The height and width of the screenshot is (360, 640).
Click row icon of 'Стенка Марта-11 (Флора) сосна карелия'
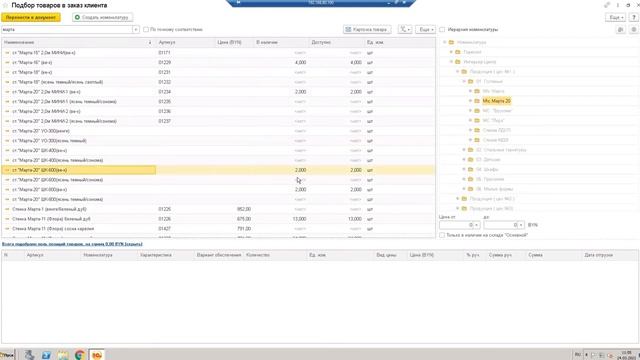pyautogui.click(x=7, y=229)
